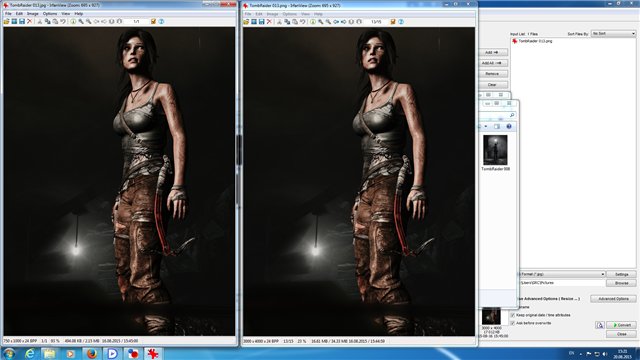
Task: Click Zoom in magnifier in the 013.jpg window
Action: (x=81, y=21)
